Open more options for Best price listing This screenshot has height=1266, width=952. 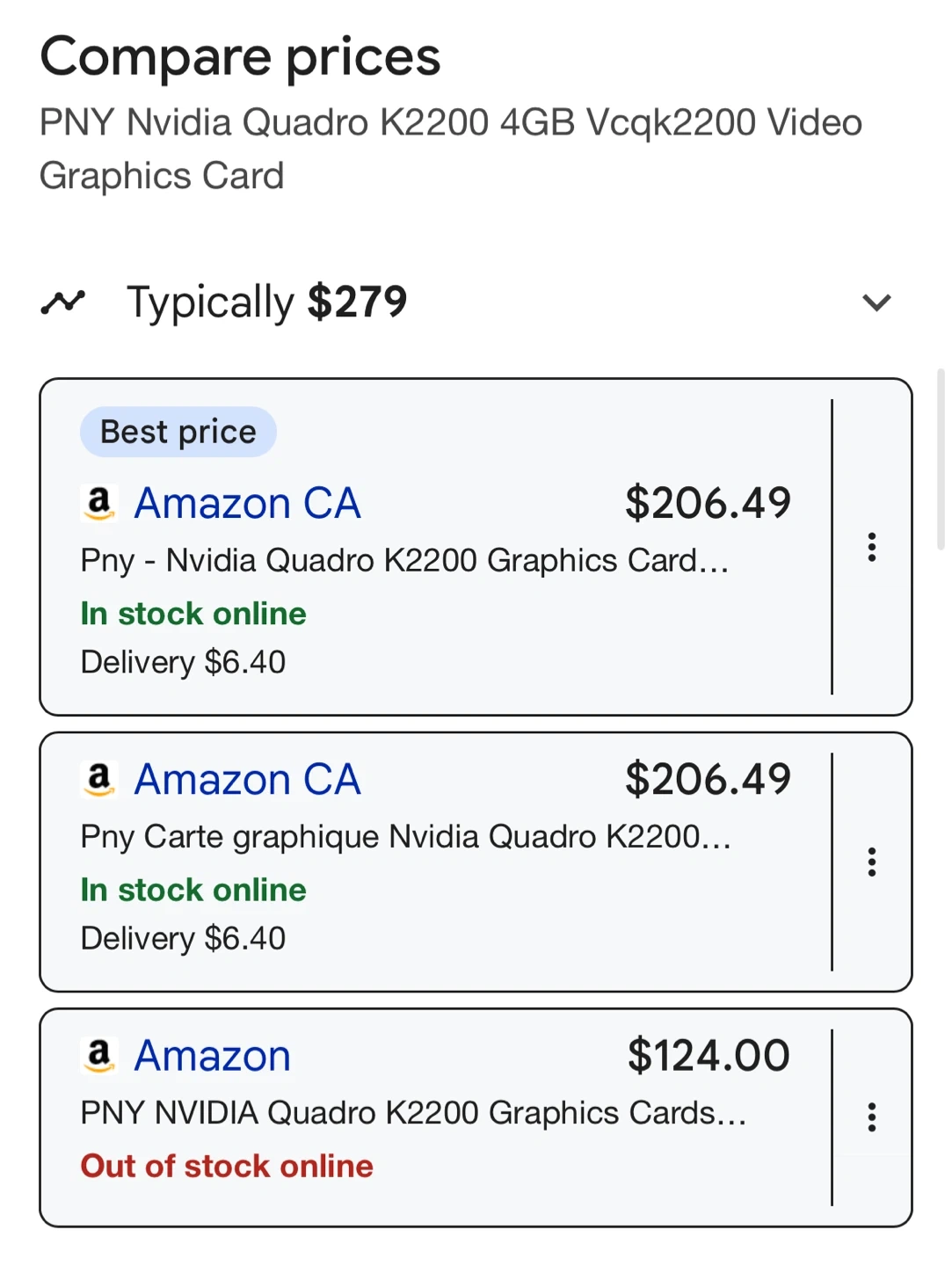coord(871,547)
